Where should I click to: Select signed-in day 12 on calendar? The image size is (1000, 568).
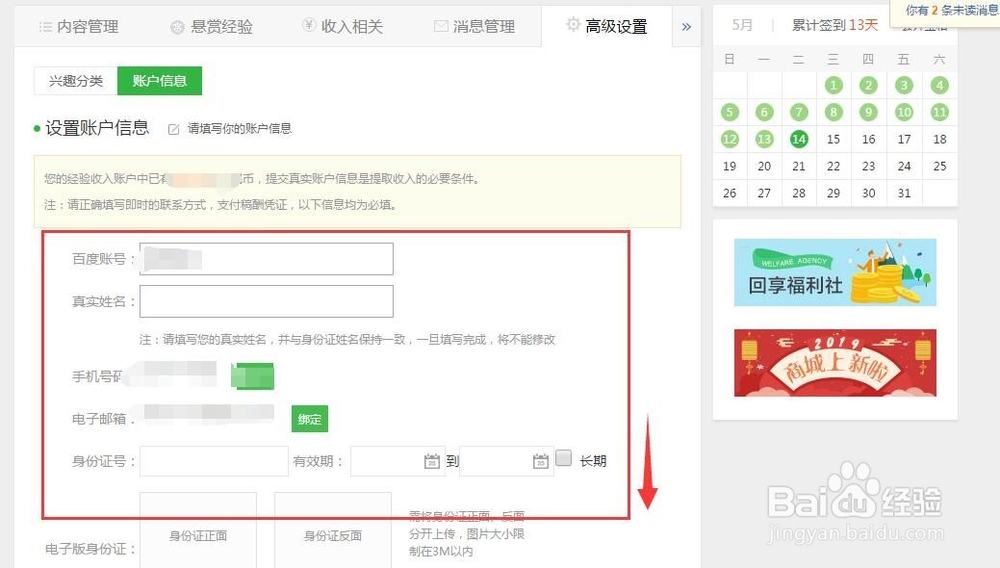[x=730, y=139]
